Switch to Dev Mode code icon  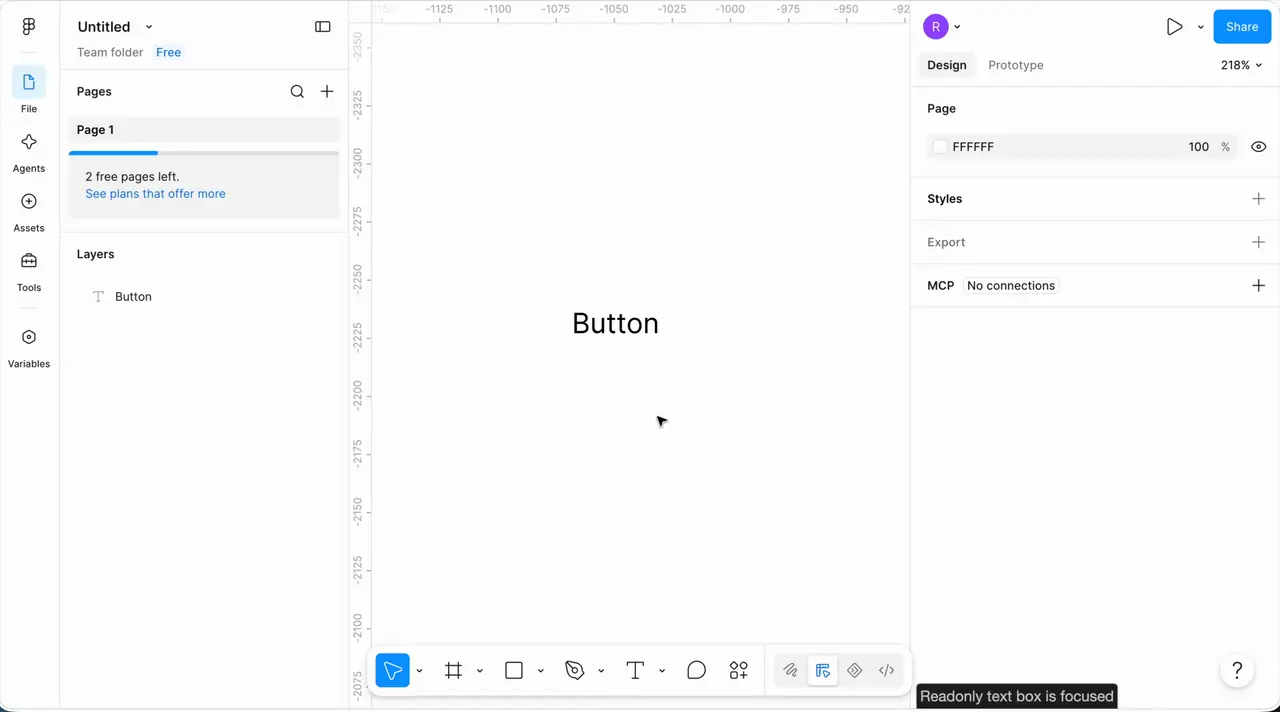[x=886, y=670]
